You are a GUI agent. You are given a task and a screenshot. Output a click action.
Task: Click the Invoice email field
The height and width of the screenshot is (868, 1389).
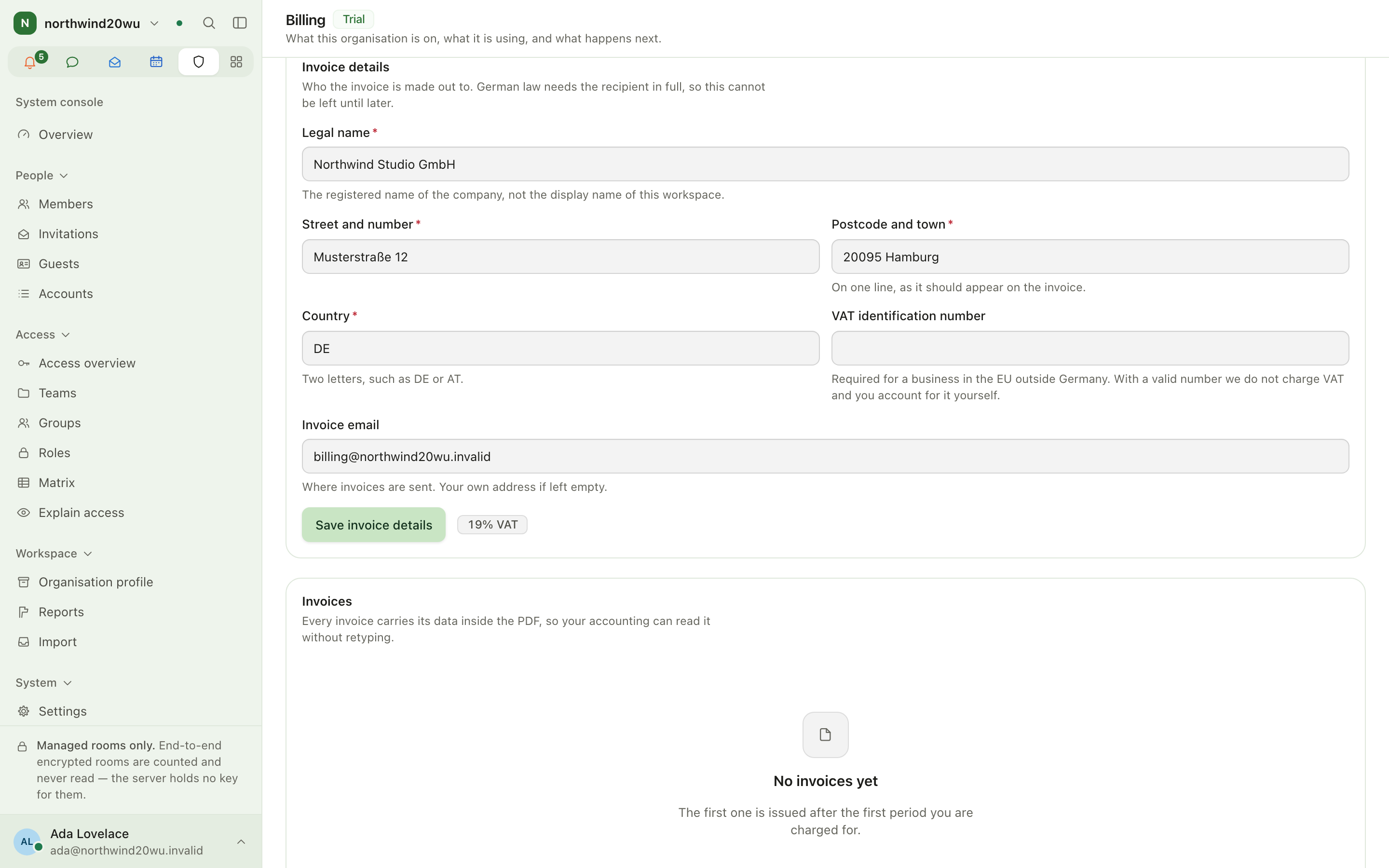click(825, 456)
